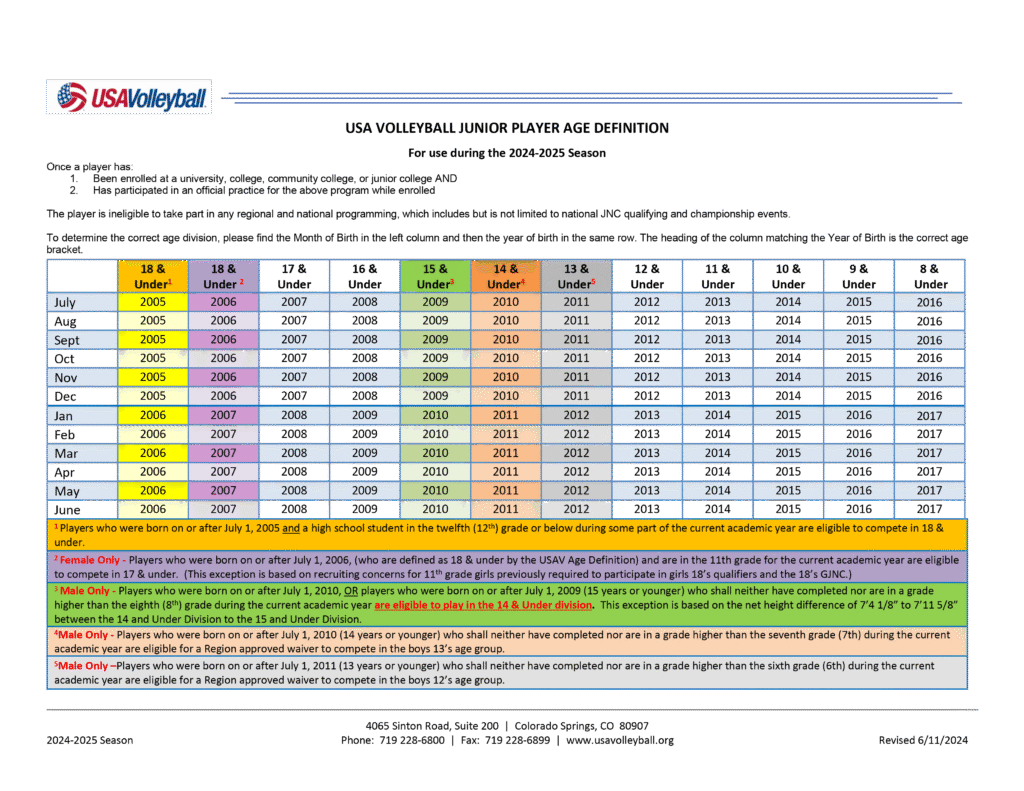The width and height of the screenshot is (1024, 791).
Task: Click the '2007' cell in the Aug row
Action: pos(294,321)
